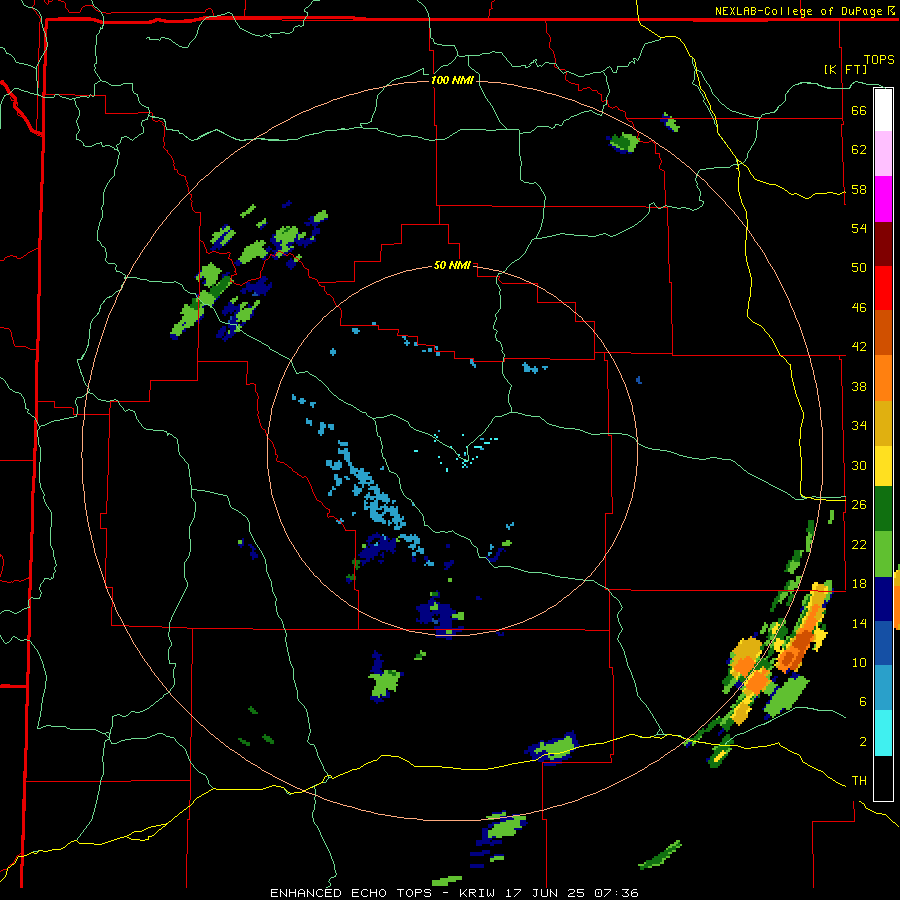The width and height of the screenshot is (900, 900).
Task: Click the legend value 34
Action: (x=859, y=426)
